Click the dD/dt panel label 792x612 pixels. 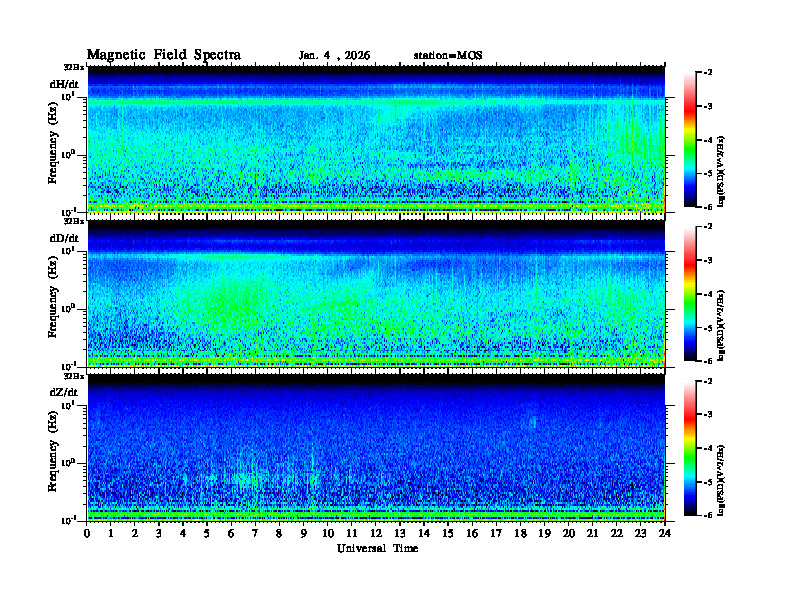click(64, 238)
